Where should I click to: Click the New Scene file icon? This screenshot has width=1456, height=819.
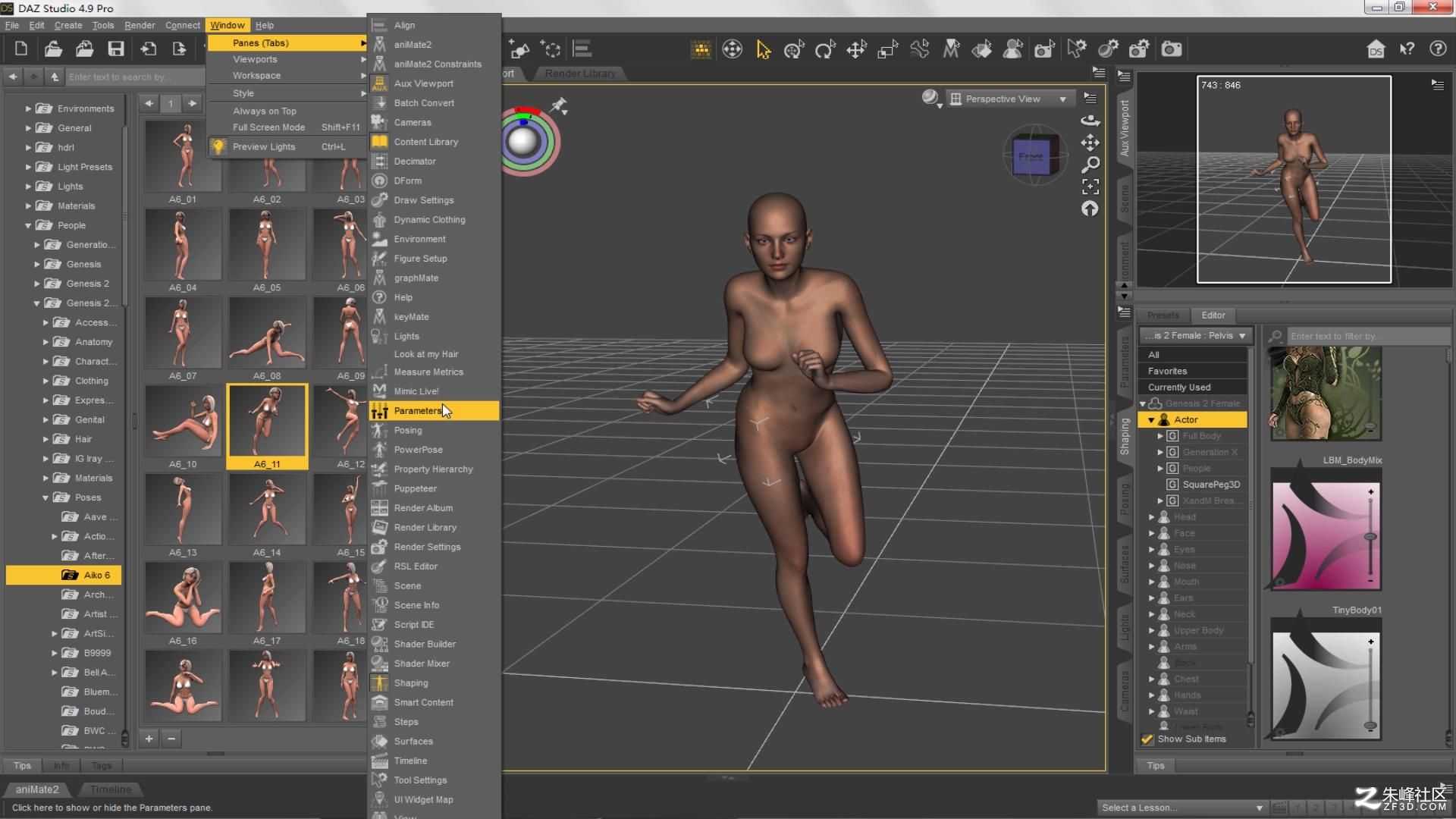point(21,49)
